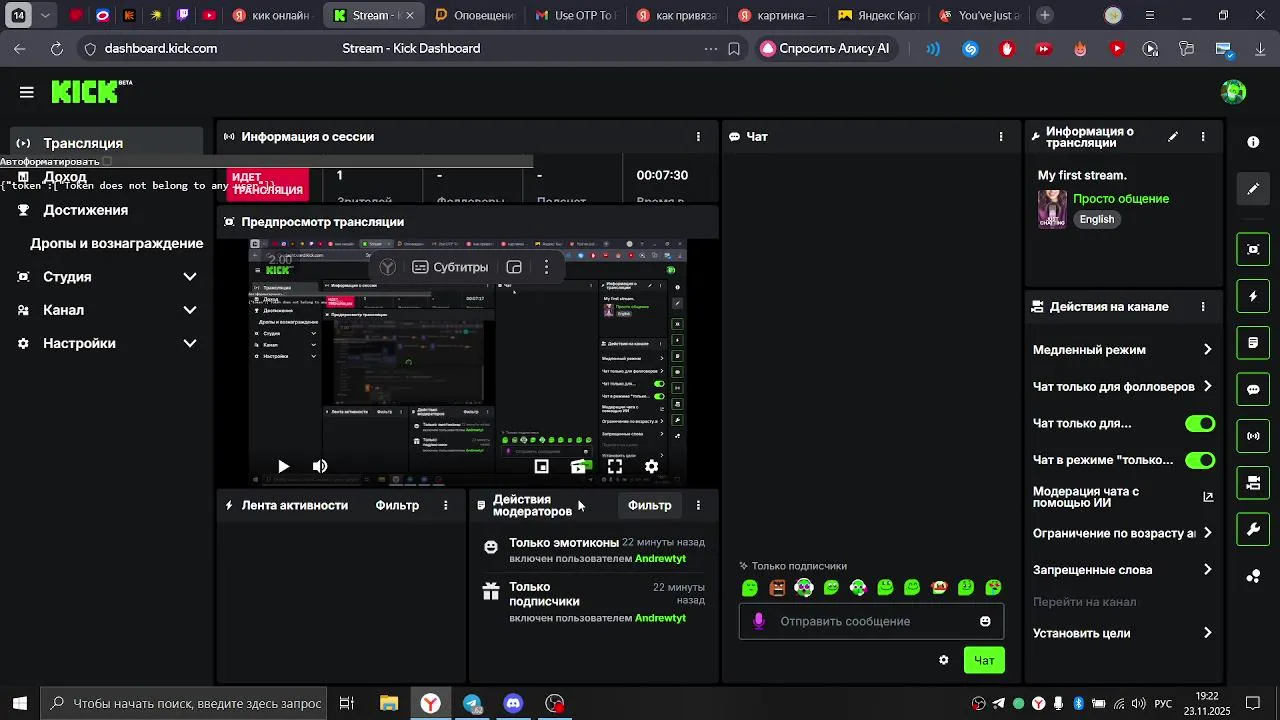Toggle the stream preview widget icon in the sidebar

[1253, 249]
